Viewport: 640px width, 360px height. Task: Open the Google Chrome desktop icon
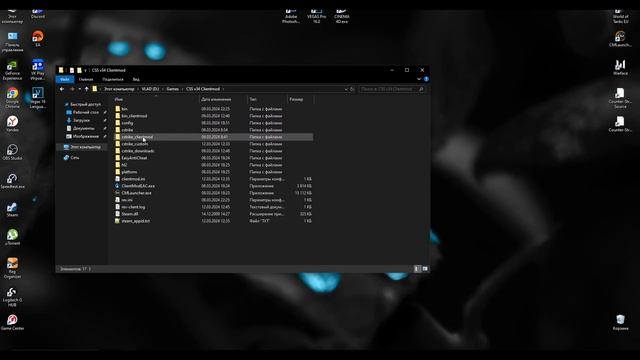click(12, 97)
